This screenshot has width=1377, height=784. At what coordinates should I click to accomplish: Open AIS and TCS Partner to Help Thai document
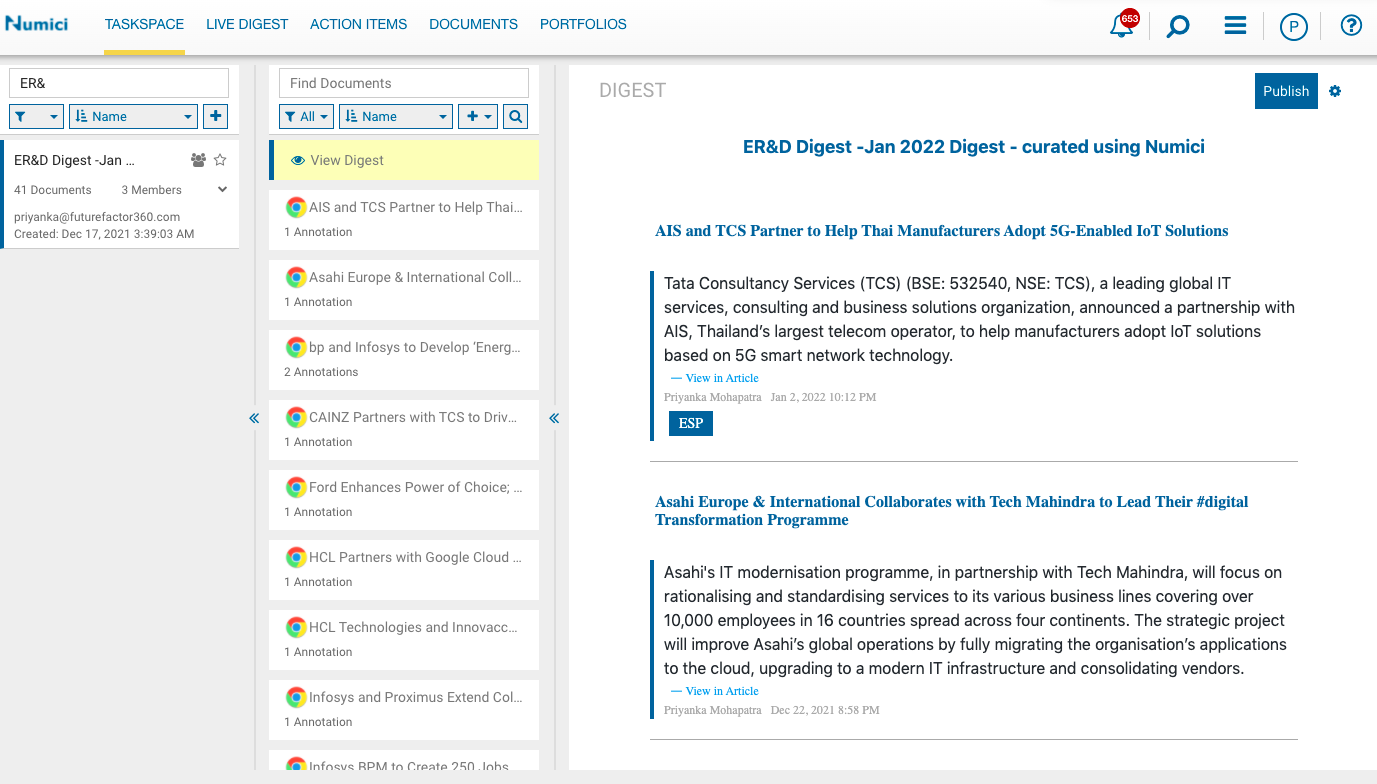tap(404, 220)
